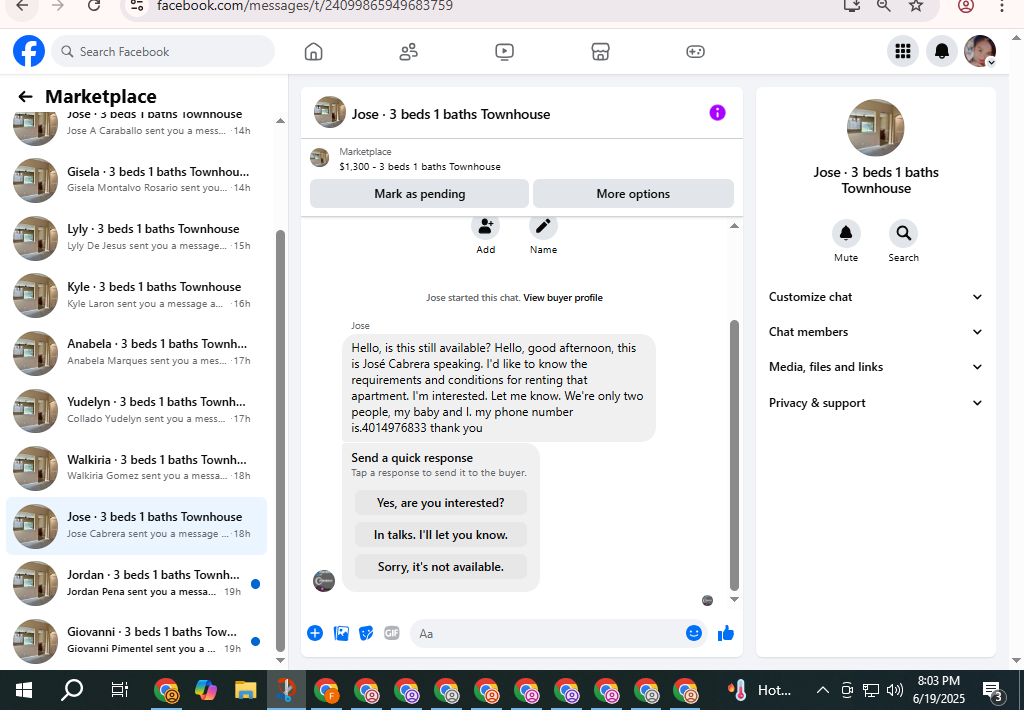Open Walkiria conversation in list
The image size is (1024, 710).
(136, 468)
